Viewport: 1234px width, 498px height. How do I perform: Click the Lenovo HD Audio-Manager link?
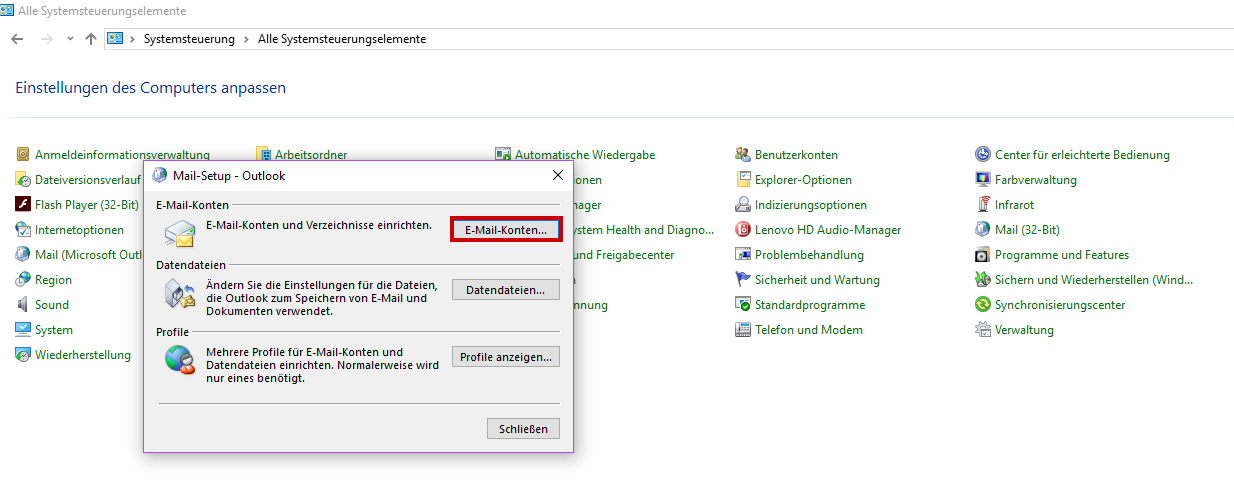pos(828,230)
